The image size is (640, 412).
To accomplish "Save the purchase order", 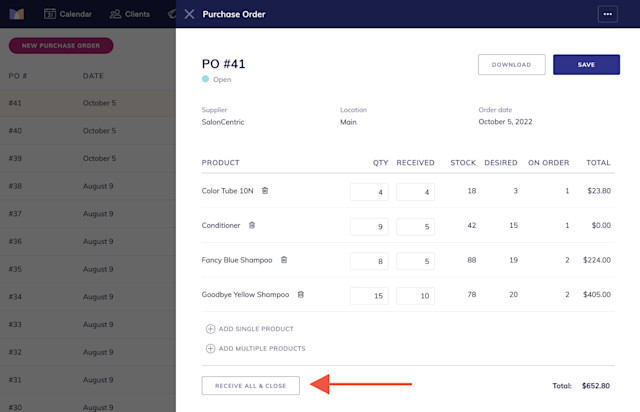I will [x=586, y=65].
